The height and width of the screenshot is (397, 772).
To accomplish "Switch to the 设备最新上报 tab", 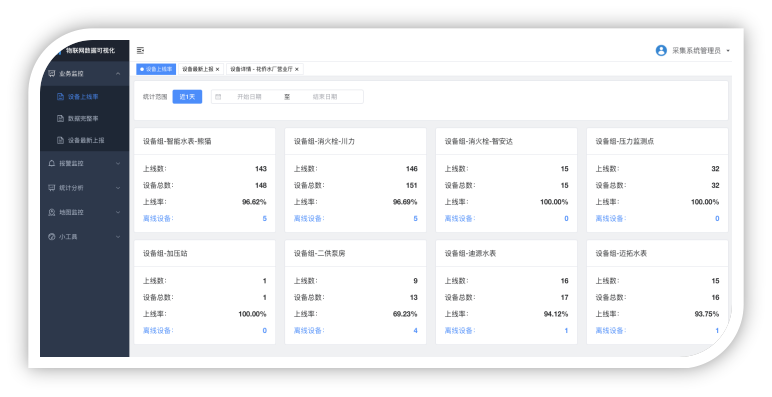I will 197,69.
